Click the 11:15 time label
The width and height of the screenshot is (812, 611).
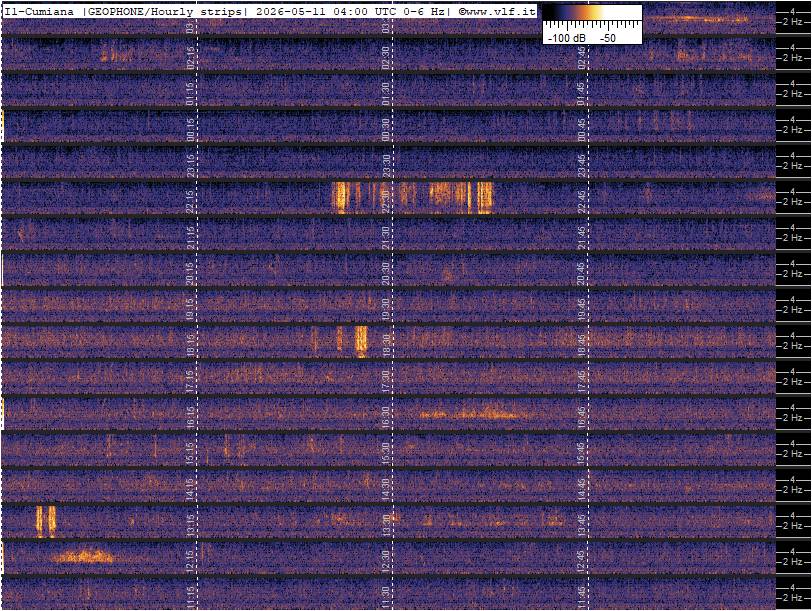190,597
